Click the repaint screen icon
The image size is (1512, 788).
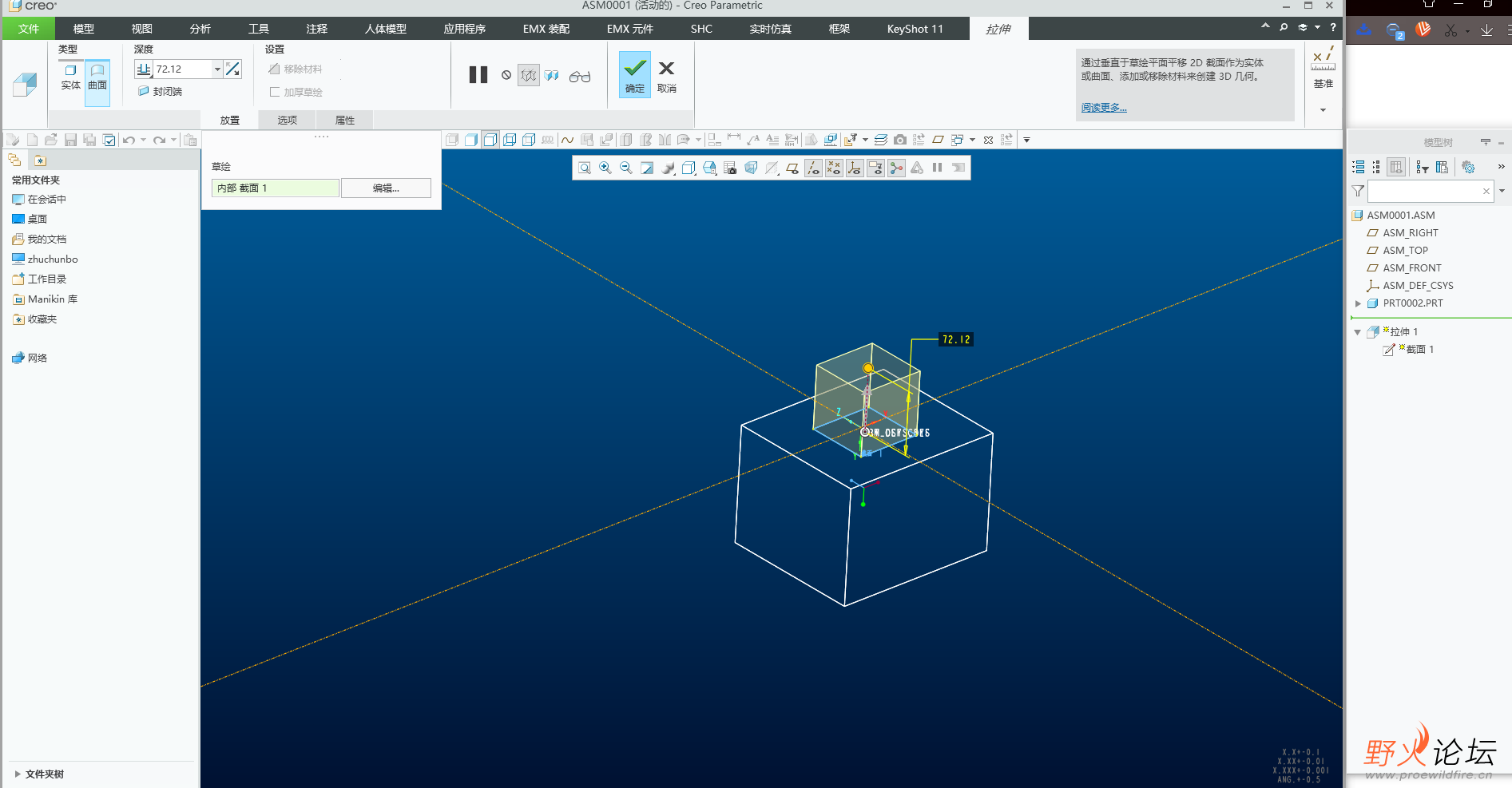tap(647, 168)
